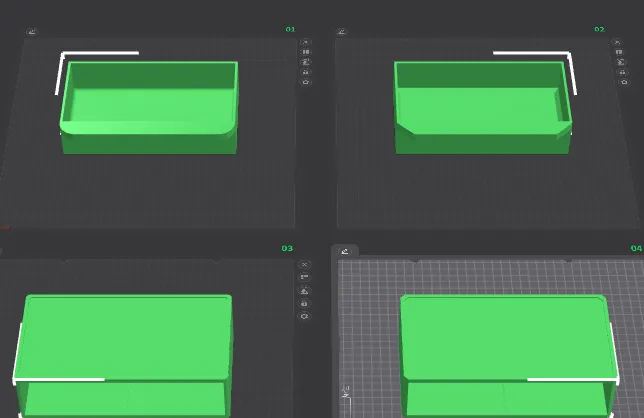Edit plate 02 name using pencil icon

click(342, 31)
